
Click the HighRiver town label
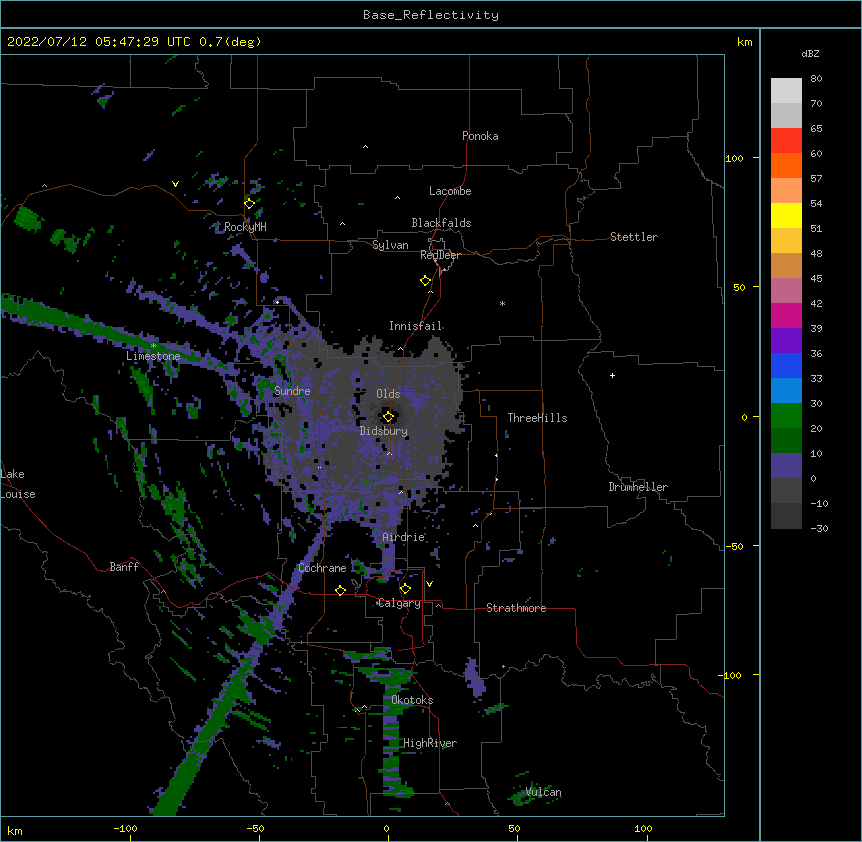point(430,743)
